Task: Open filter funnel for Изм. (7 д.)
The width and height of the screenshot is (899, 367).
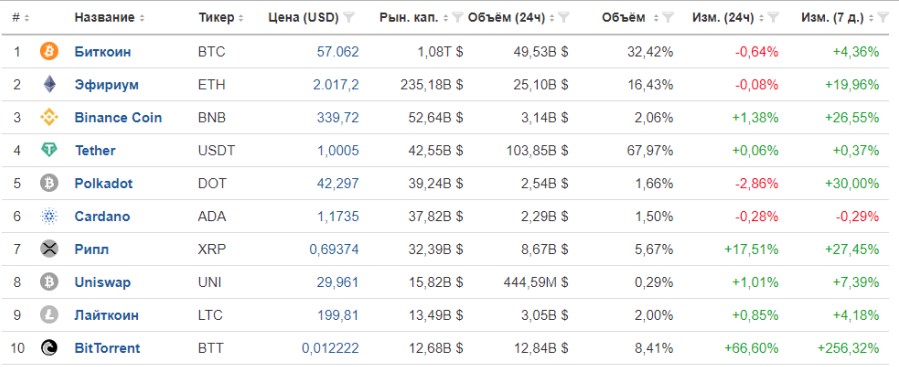Action: pos(884,18)
